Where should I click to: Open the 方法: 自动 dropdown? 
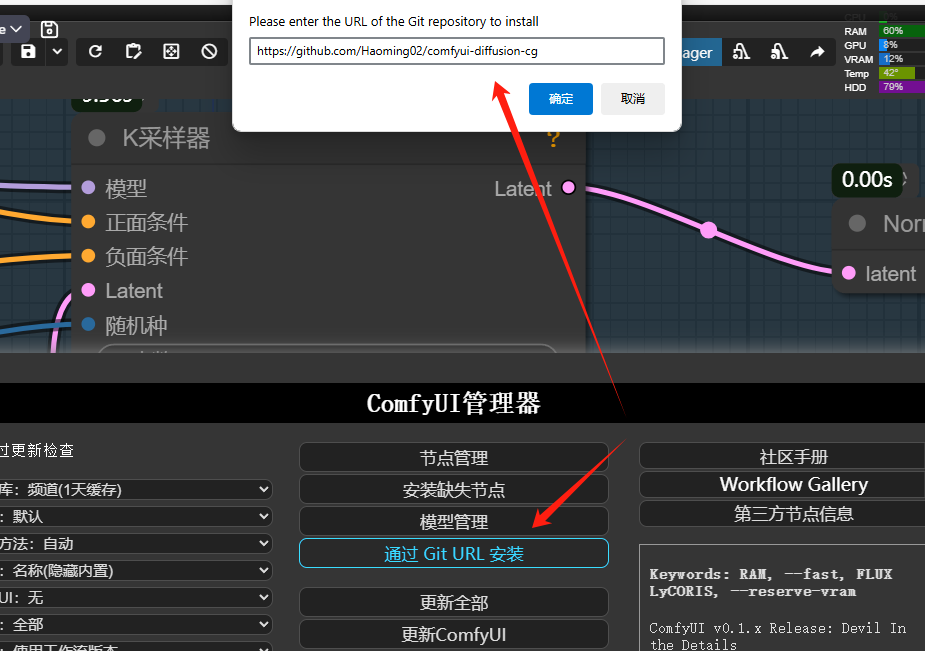136,544
